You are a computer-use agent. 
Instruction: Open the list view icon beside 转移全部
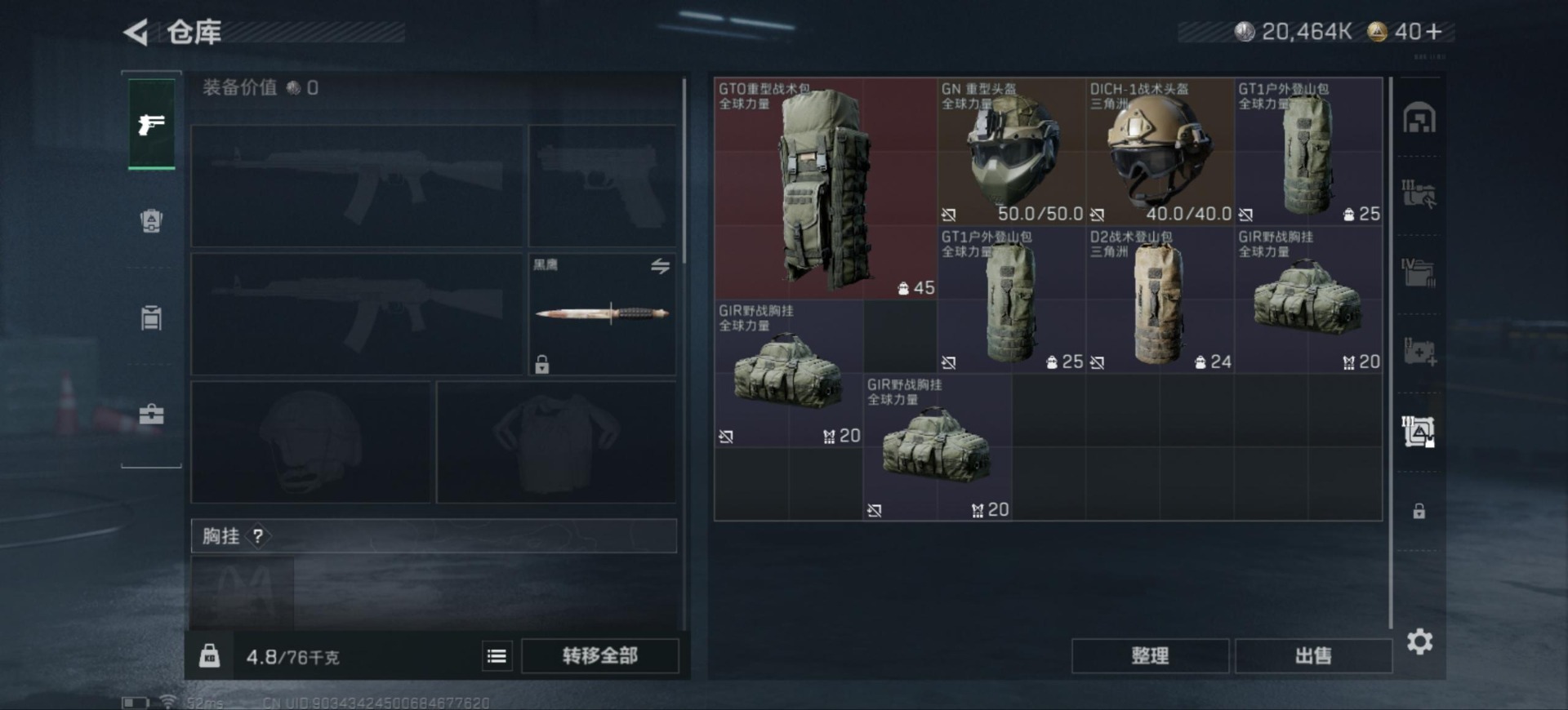click(x=497, y=655)
